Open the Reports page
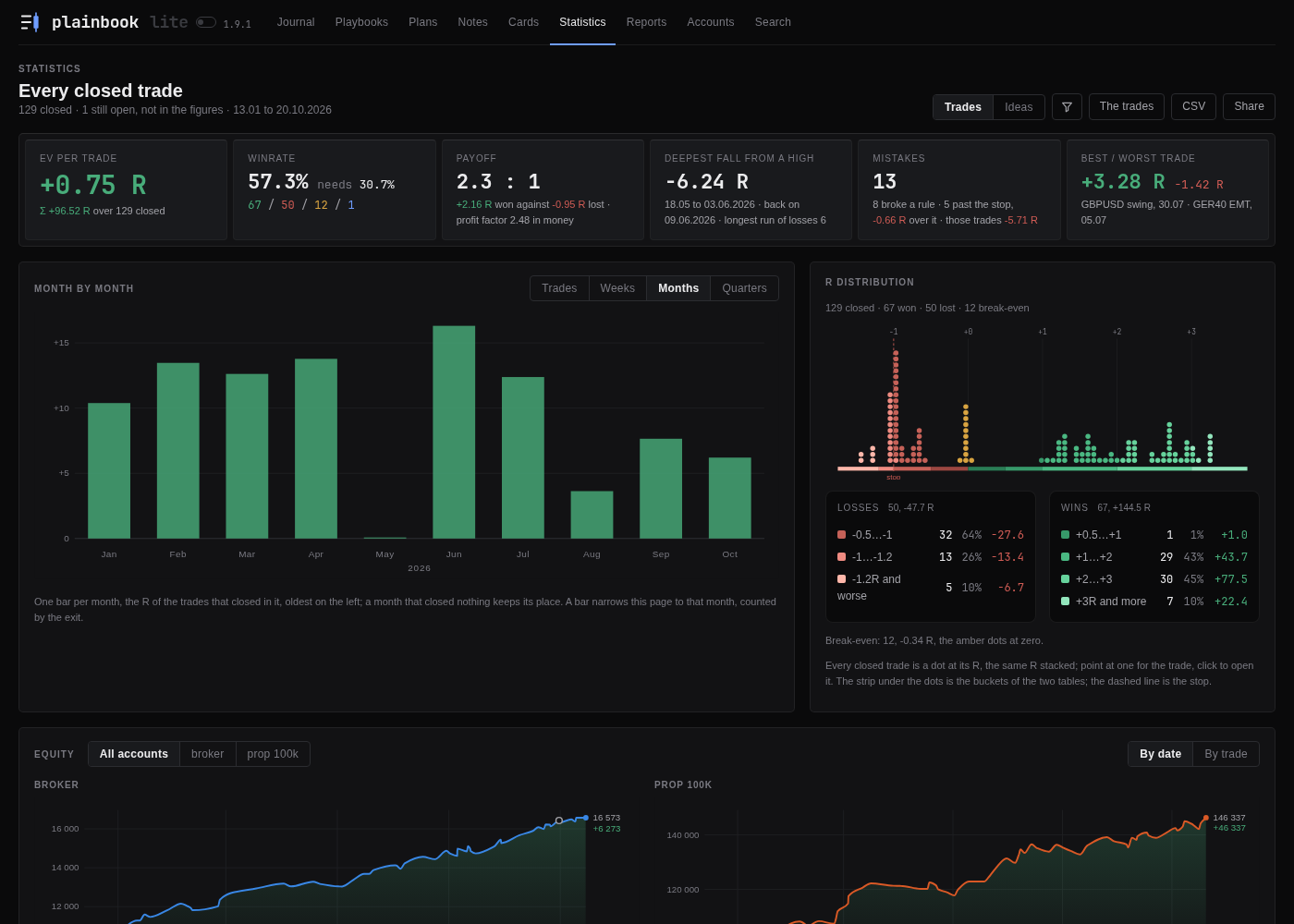This screenshot has height=924, width=1294. (x=646, y=22)
